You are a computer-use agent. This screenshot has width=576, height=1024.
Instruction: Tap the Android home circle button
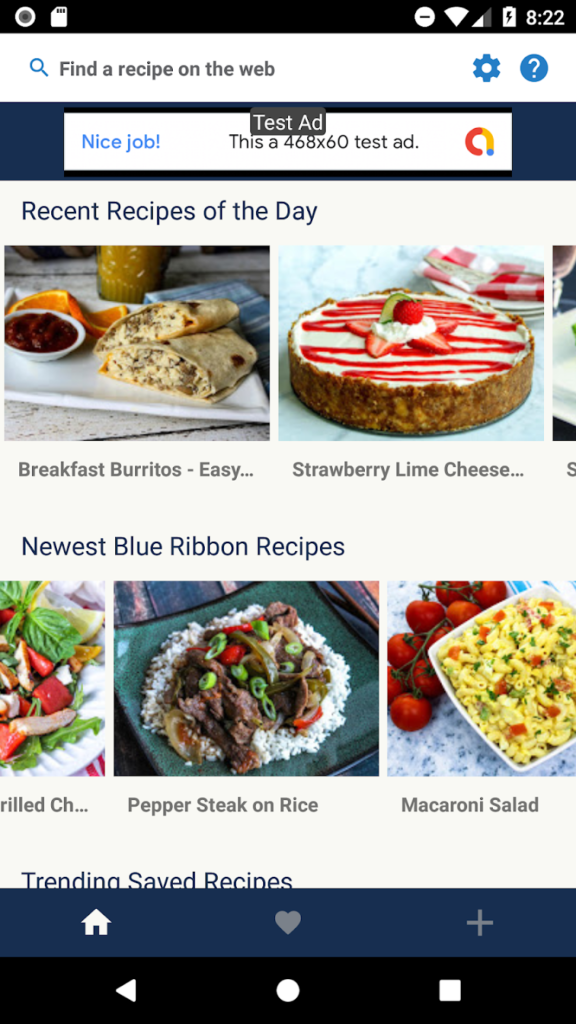click(x=288, y=990)
